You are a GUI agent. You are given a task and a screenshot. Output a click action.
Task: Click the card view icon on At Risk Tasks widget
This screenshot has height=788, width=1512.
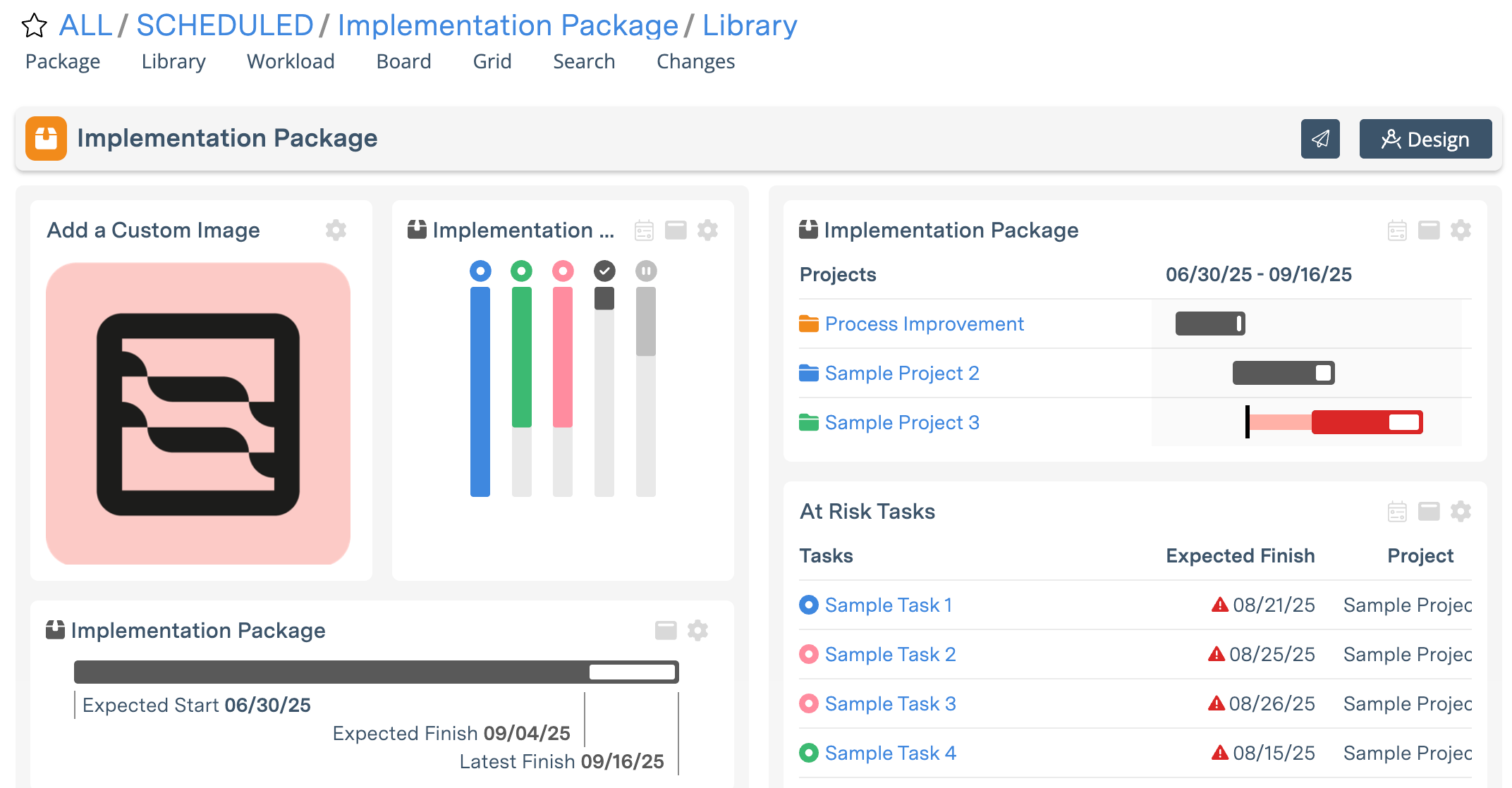point(1429,510)
